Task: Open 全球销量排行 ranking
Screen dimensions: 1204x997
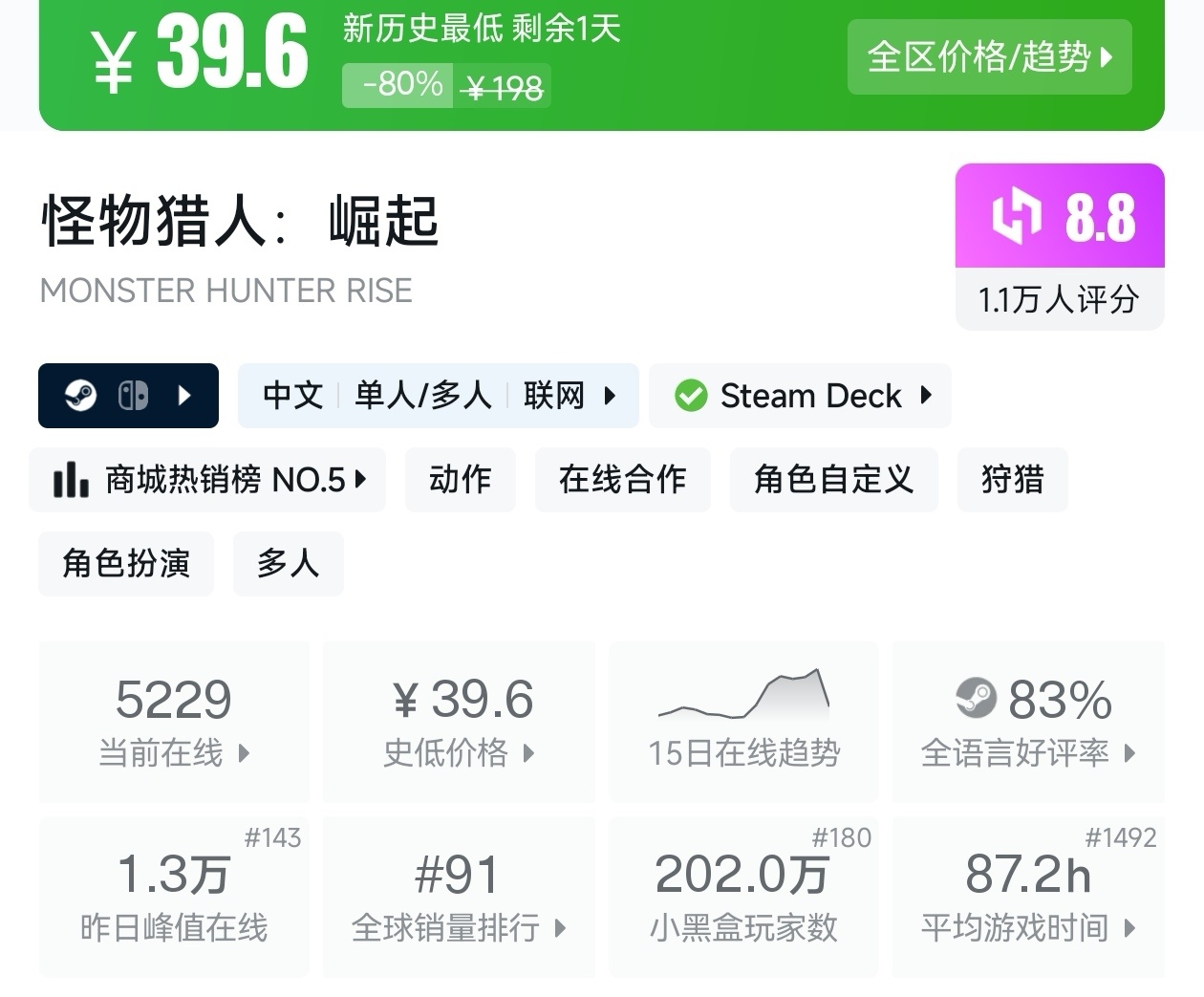Action: [459, 896]
